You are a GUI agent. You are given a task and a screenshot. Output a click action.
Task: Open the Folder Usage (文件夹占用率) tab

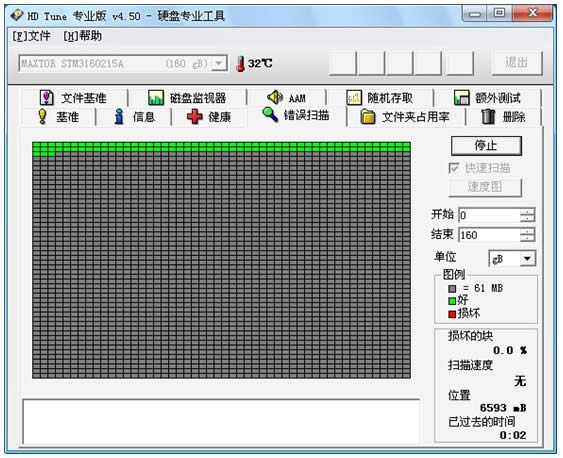pyautogui.click(x=405, y=117)
